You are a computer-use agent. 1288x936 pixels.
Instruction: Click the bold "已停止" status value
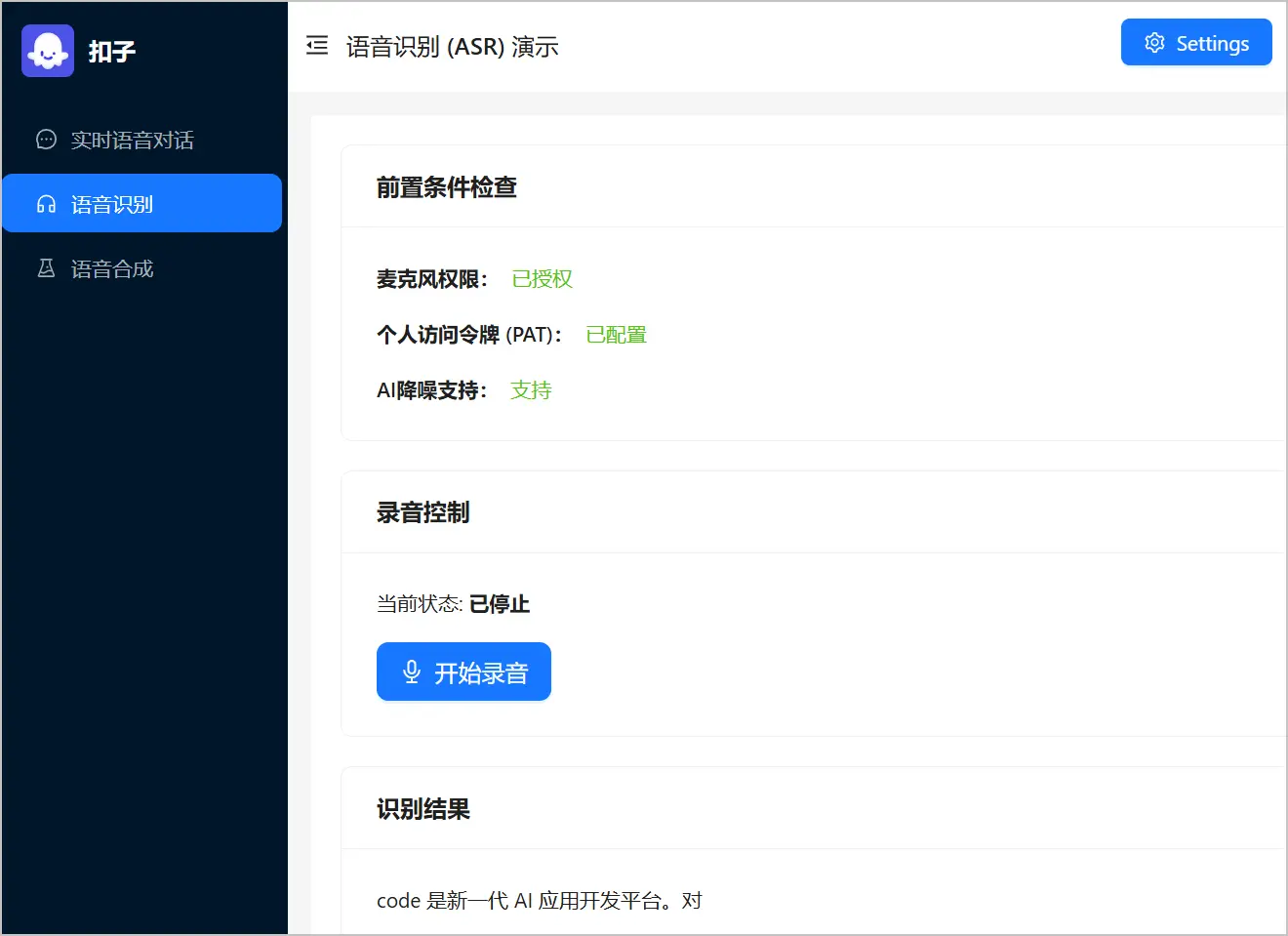[500, 604]
